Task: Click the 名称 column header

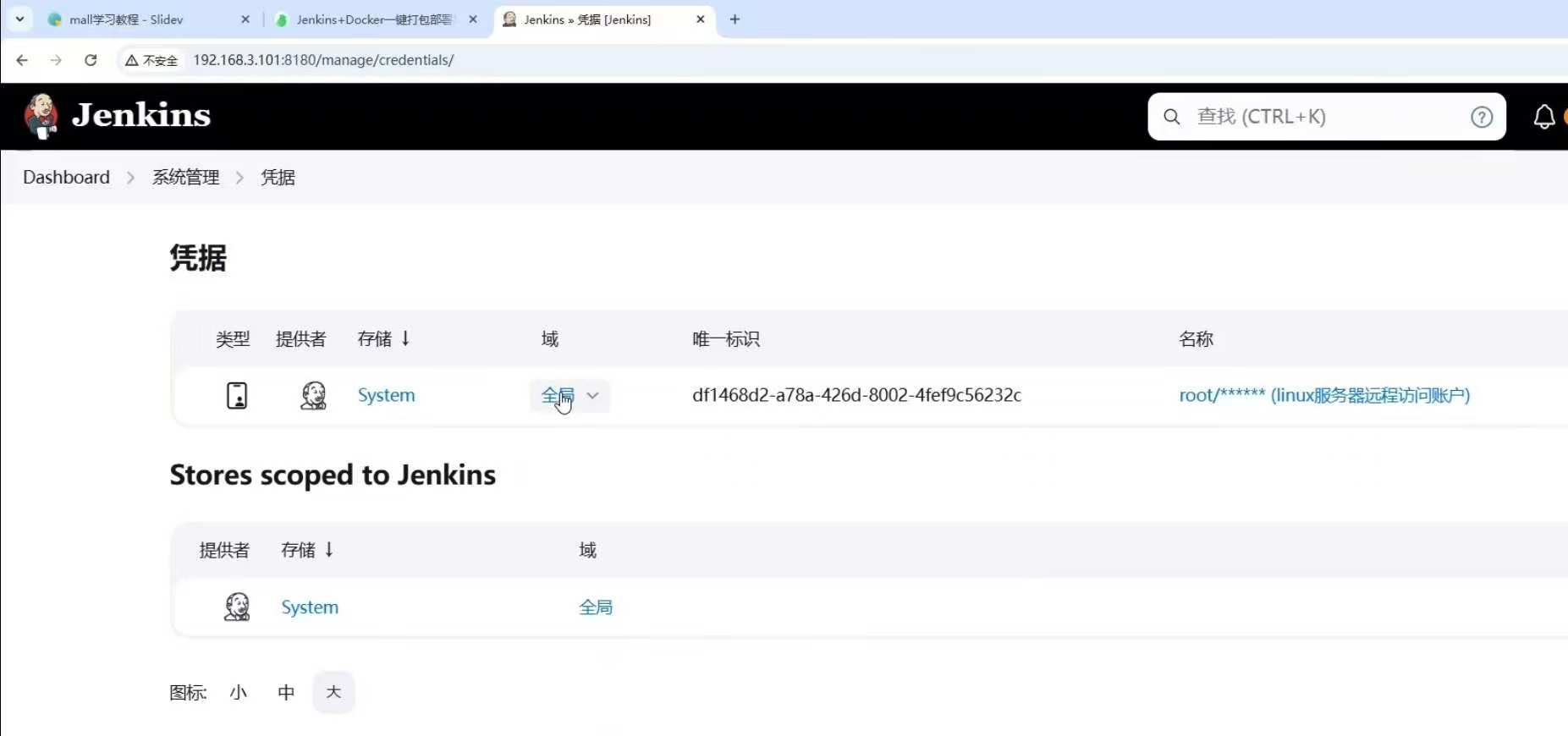Action: click(x=1196, y=339)
